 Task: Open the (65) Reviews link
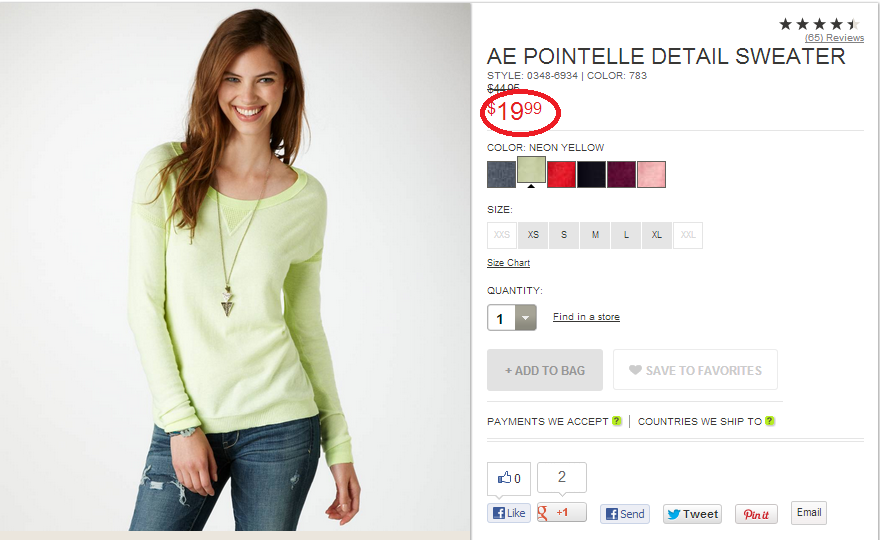click(835, 38)
